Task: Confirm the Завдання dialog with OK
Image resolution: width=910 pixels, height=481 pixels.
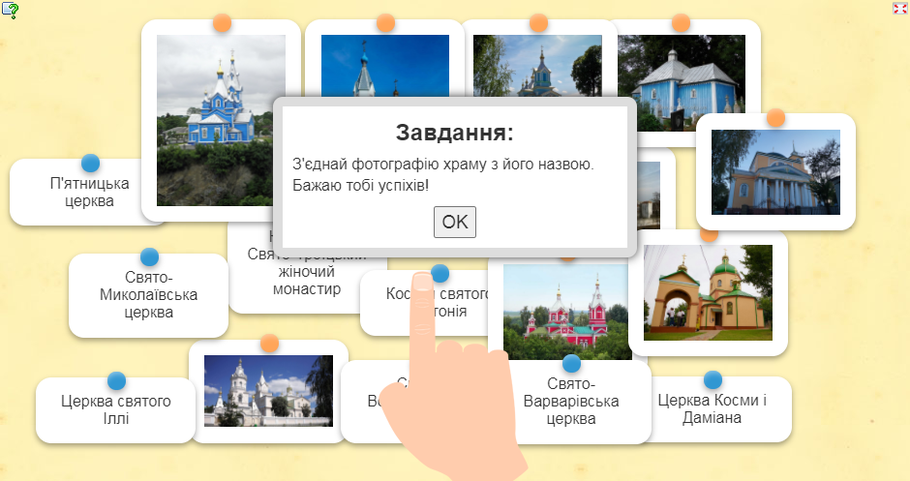Action: [454, 222]
